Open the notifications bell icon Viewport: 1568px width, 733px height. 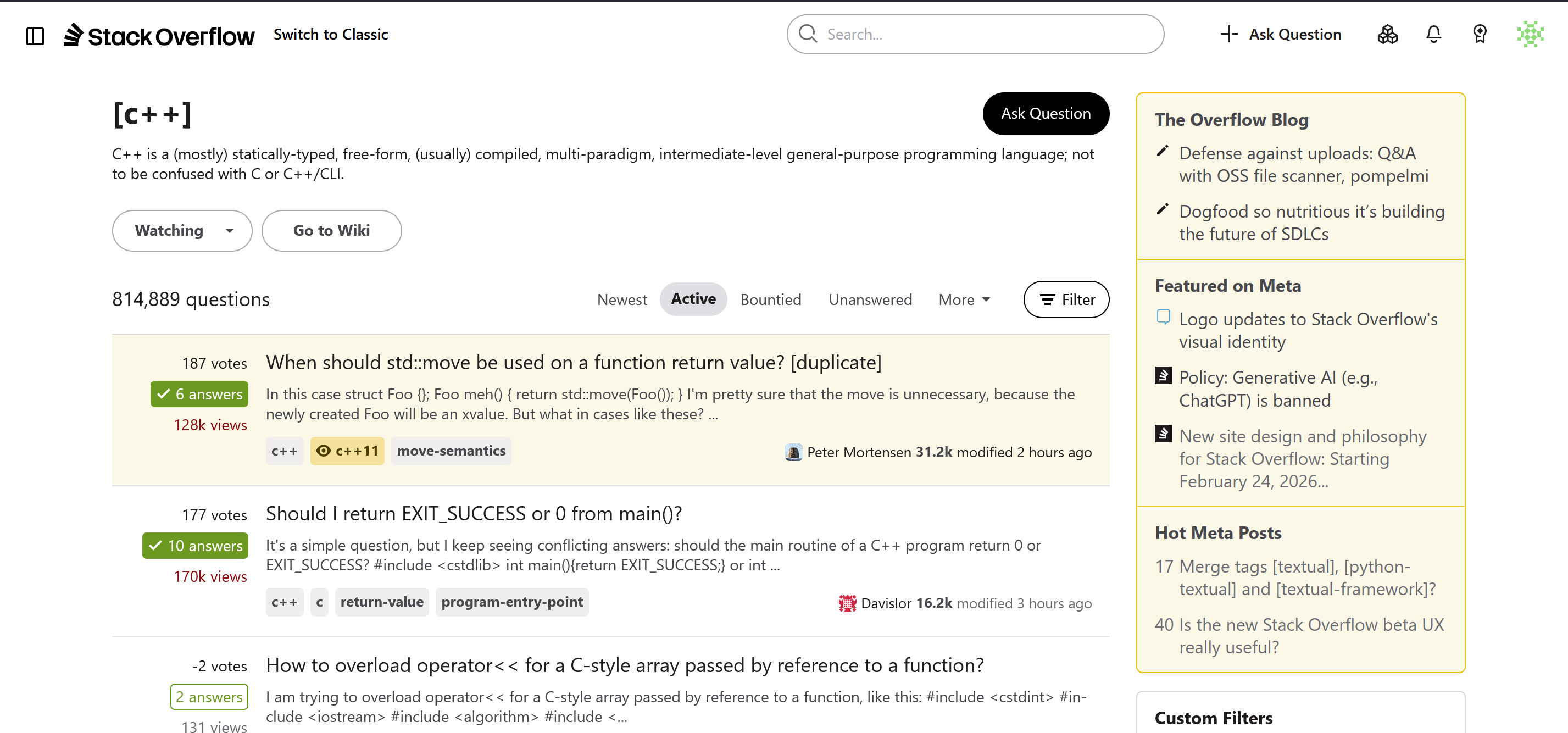tap(1433, 34)
